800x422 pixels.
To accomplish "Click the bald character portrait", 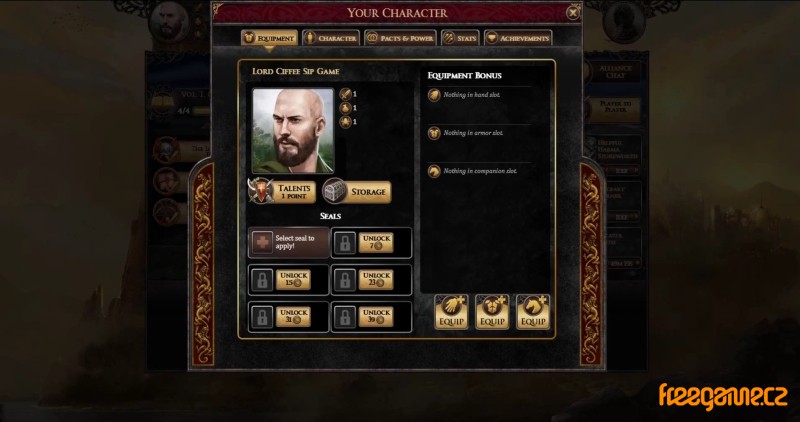I will coord(293,131).
